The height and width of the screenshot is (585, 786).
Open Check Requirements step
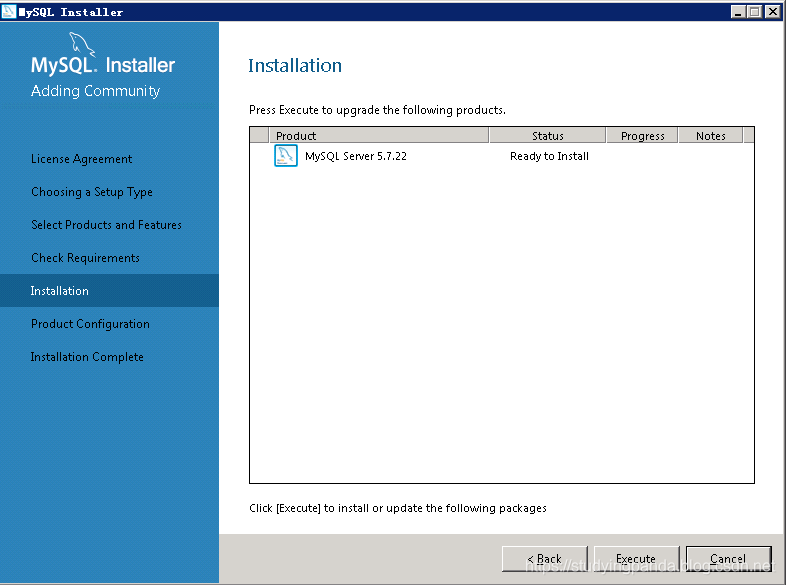click(85, 258)
